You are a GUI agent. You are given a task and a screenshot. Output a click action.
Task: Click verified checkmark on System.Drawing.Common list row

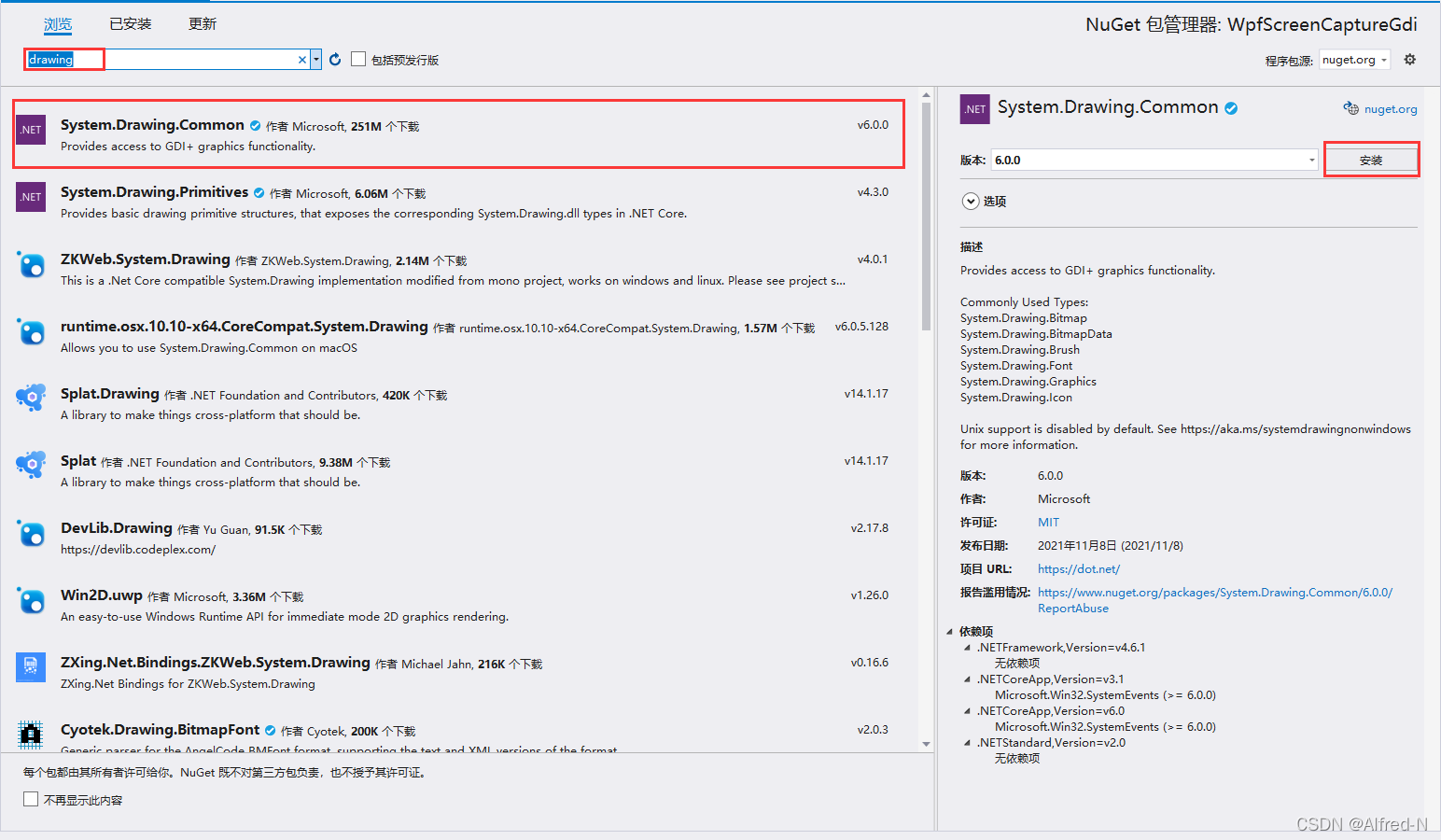click(x=255, y=126)
